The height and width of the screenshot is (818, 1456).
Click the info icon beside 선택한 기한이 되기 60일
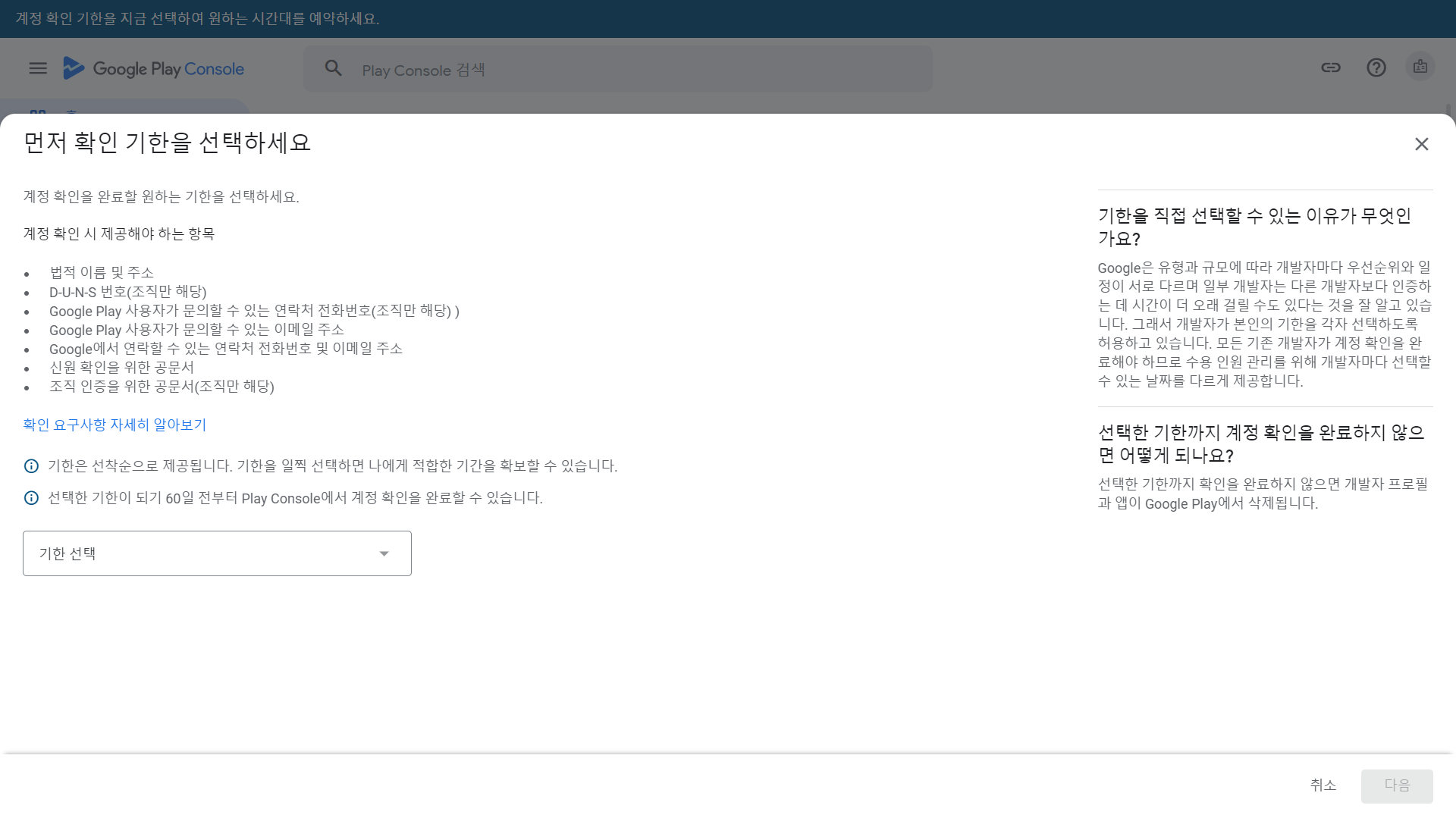pyautogui.click(x=31, y=498)
